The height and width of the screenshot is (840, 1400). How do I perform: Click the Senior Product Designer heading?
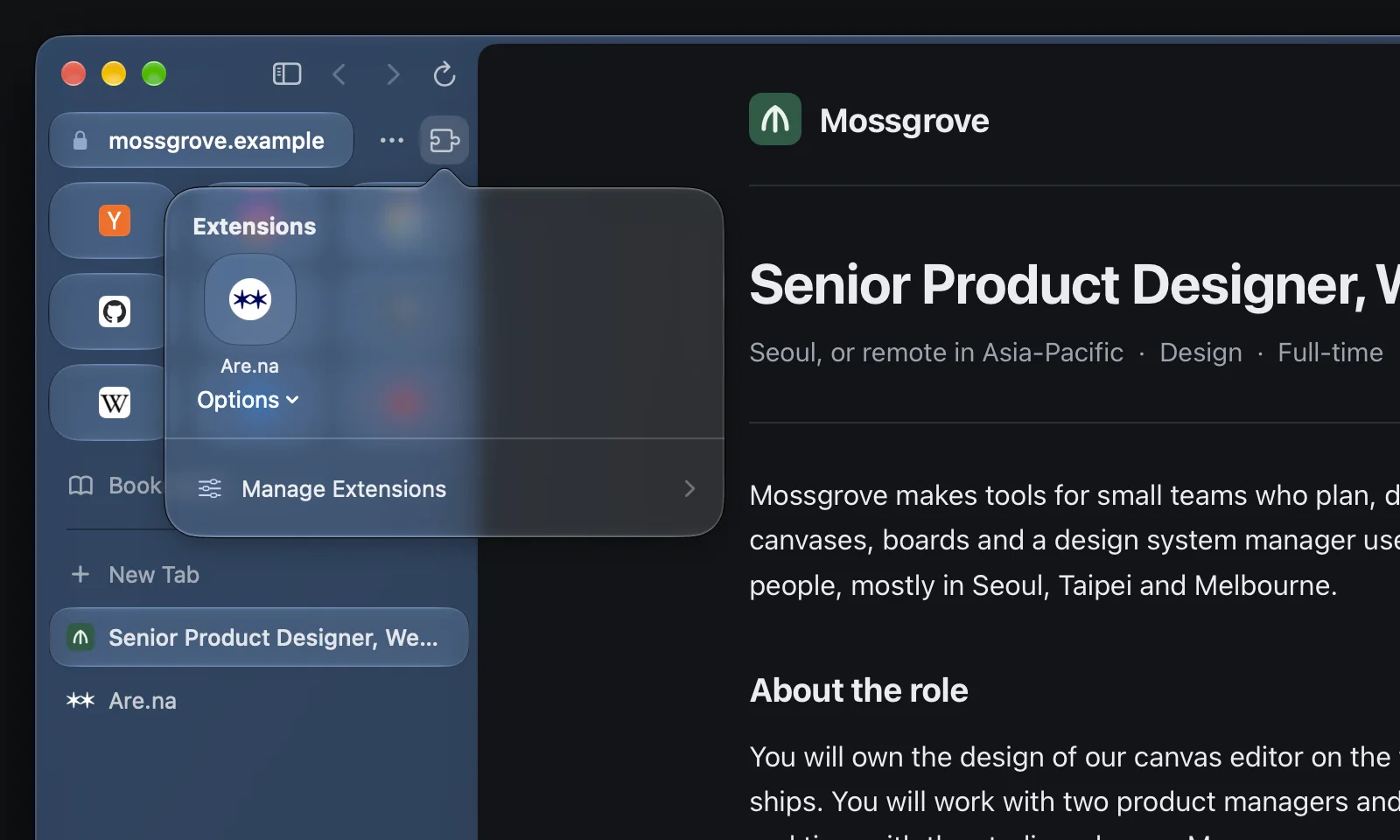1074,285
